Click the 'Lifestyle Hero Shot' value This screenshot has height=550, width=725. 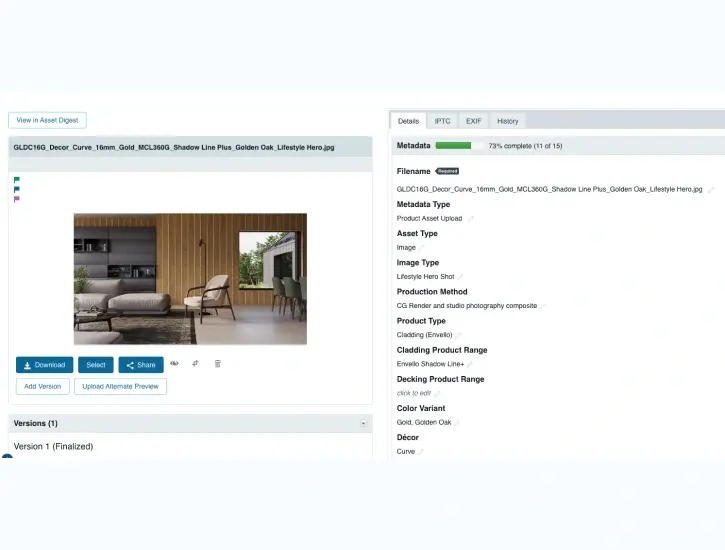click(425, 277)
